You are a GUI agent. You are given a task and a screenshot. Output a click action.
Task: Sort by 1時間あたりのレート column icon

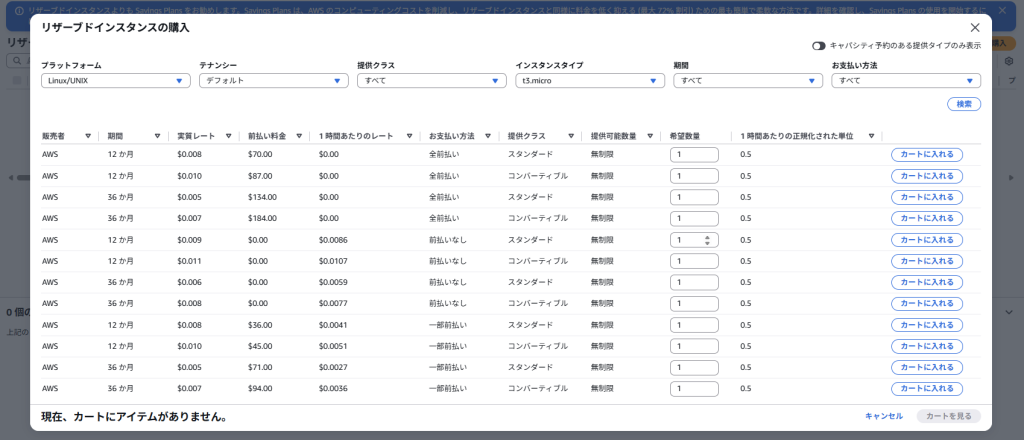(410, 136)
